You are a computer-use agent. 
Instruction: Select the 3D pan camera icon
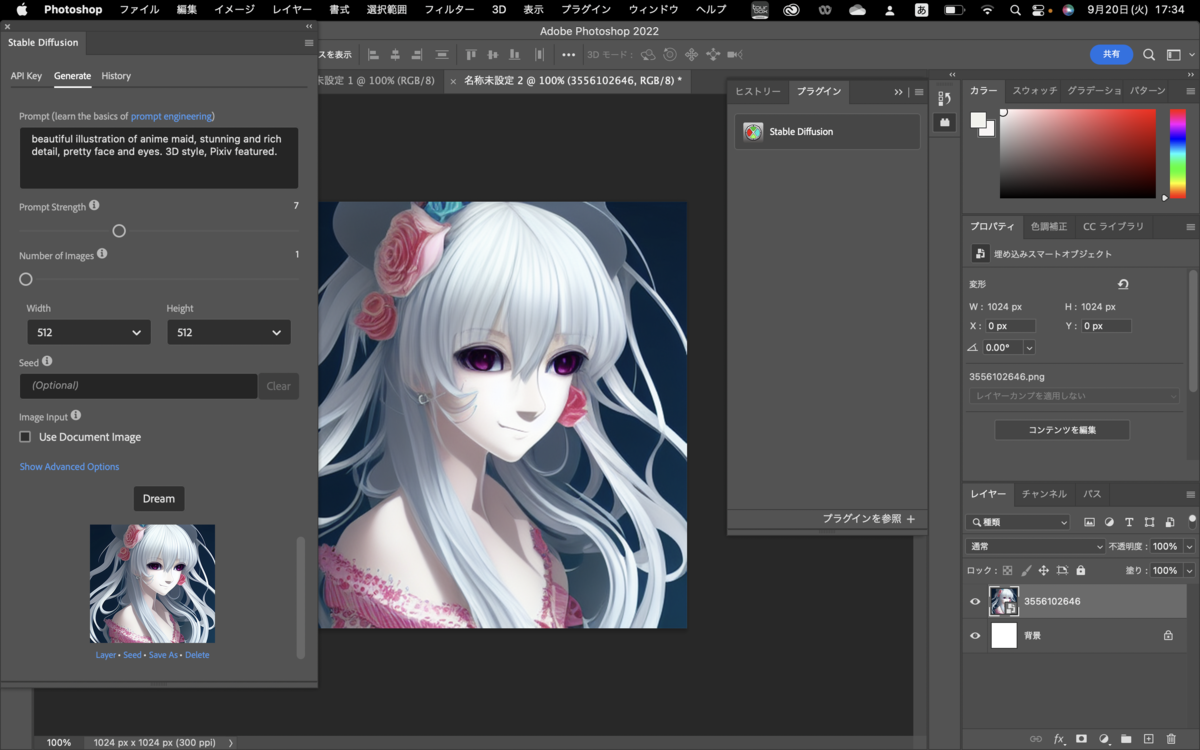pyautogui.click(x=691, y=55)
